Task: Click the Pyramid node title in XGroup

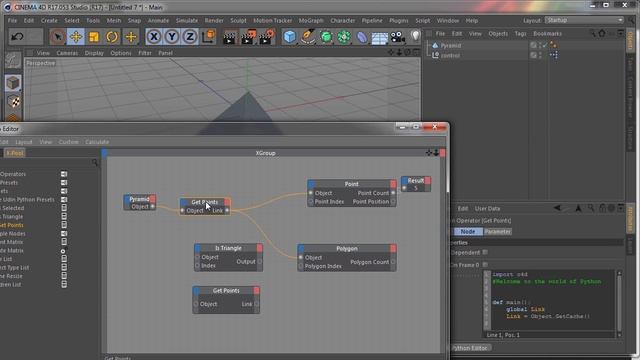Action: pyautogui.click(x=140, y=199)
